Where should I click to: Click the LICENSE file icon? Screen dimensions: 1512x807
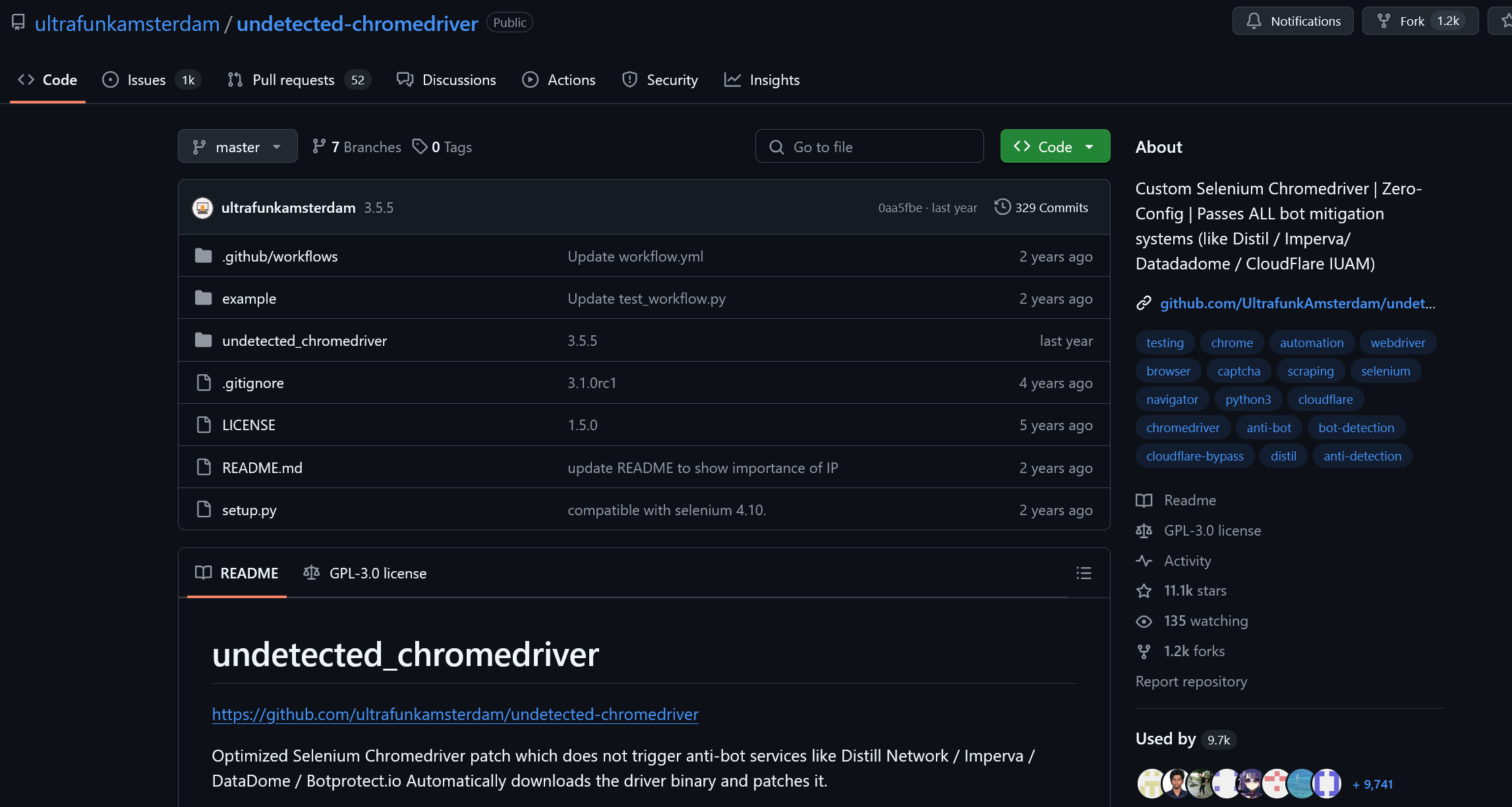click(204, 424)
